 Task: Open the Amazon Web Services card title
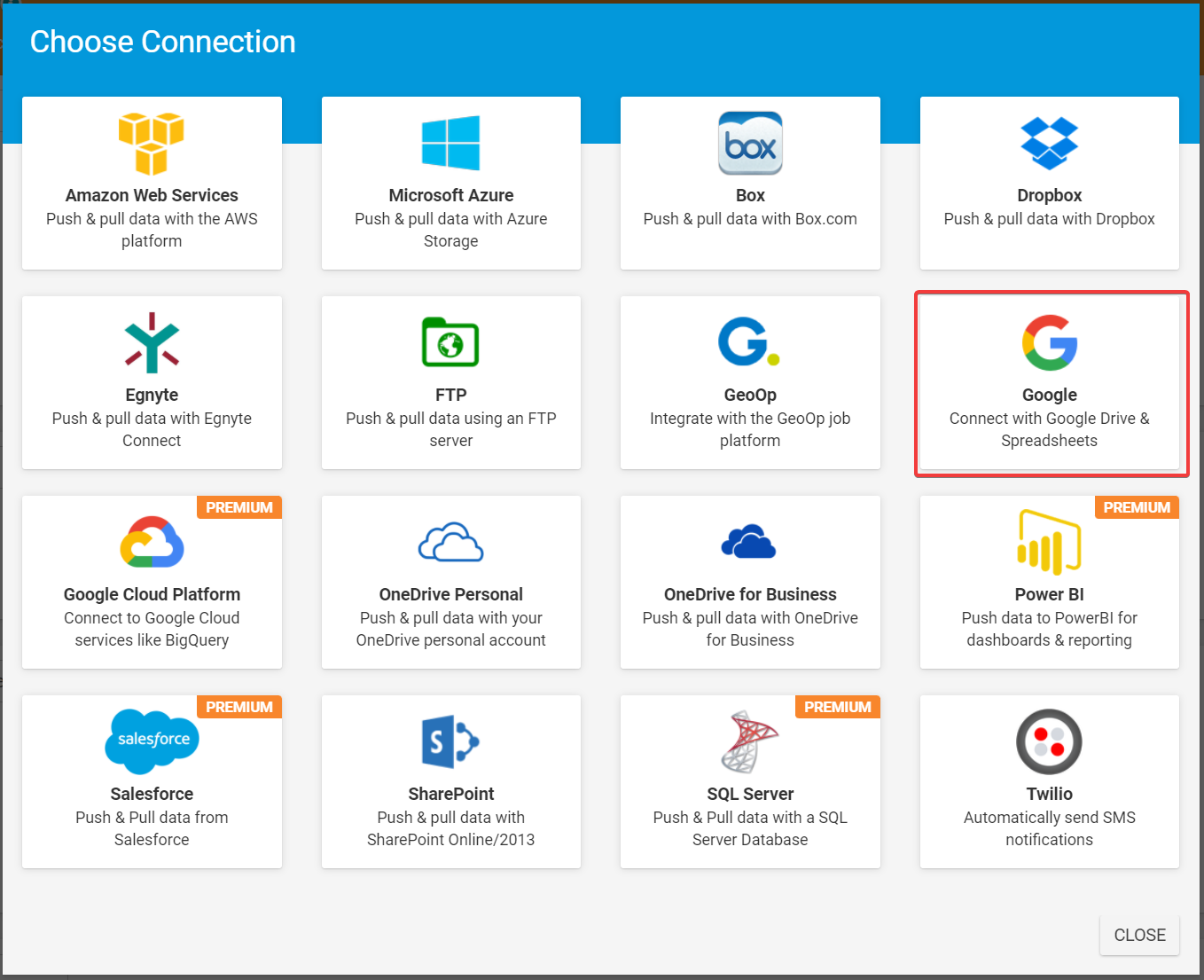tap(152, 195)
